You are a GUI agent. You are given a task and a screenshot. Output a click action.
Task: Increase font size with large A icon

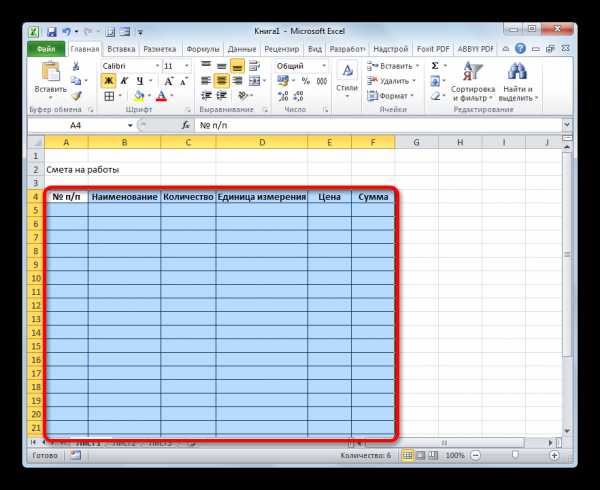click(168, 81)
